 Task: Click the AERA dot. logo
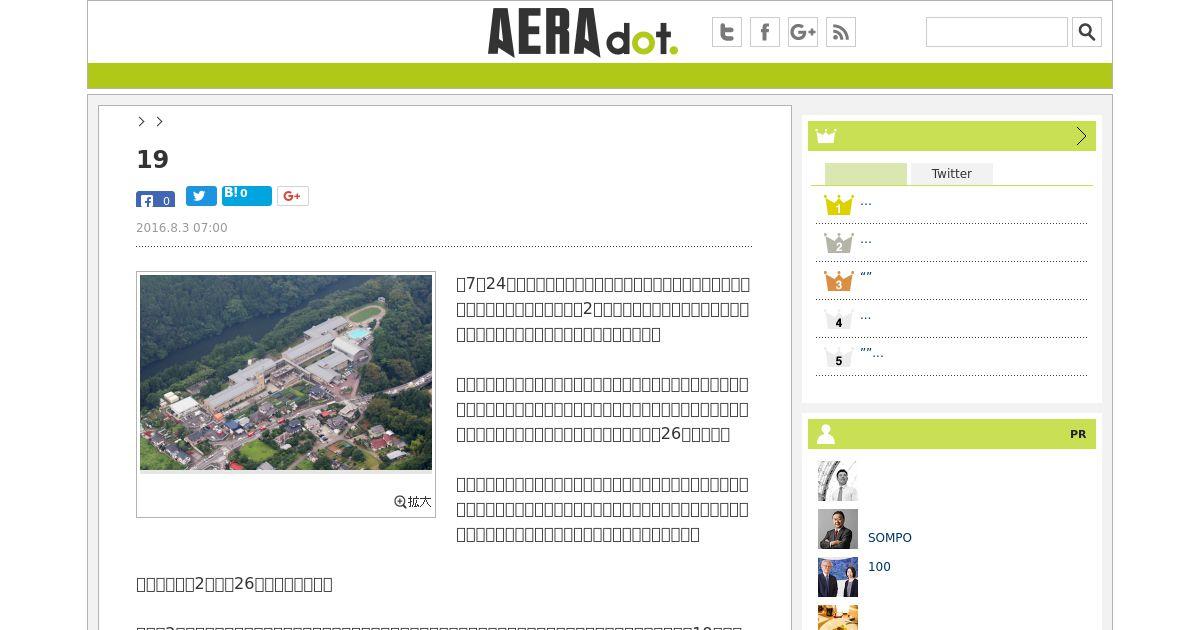click(x=582, y=32)
